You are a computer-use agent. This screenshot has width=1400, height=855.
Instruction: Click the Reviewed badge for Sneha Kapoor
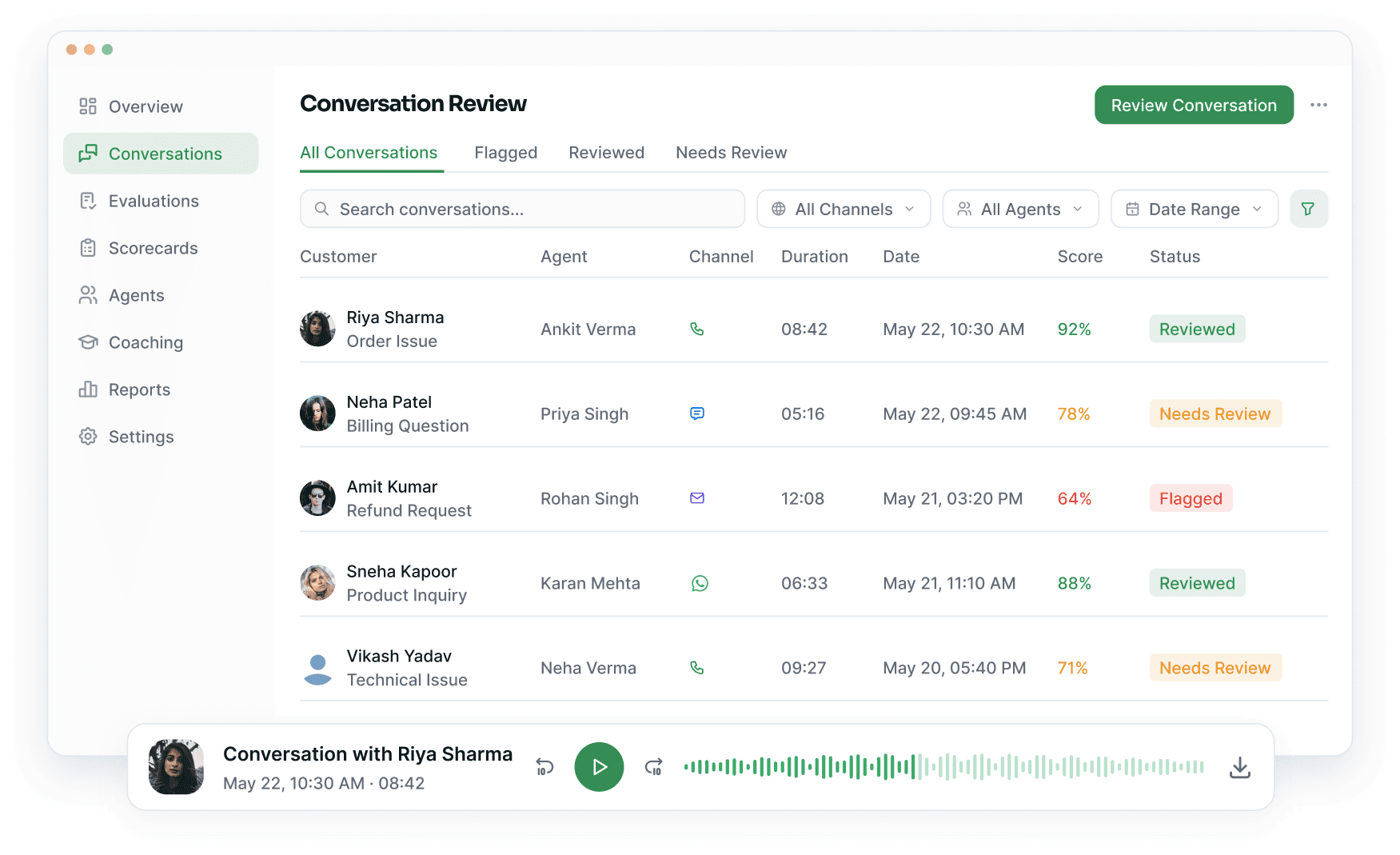tap(1197, 583)
